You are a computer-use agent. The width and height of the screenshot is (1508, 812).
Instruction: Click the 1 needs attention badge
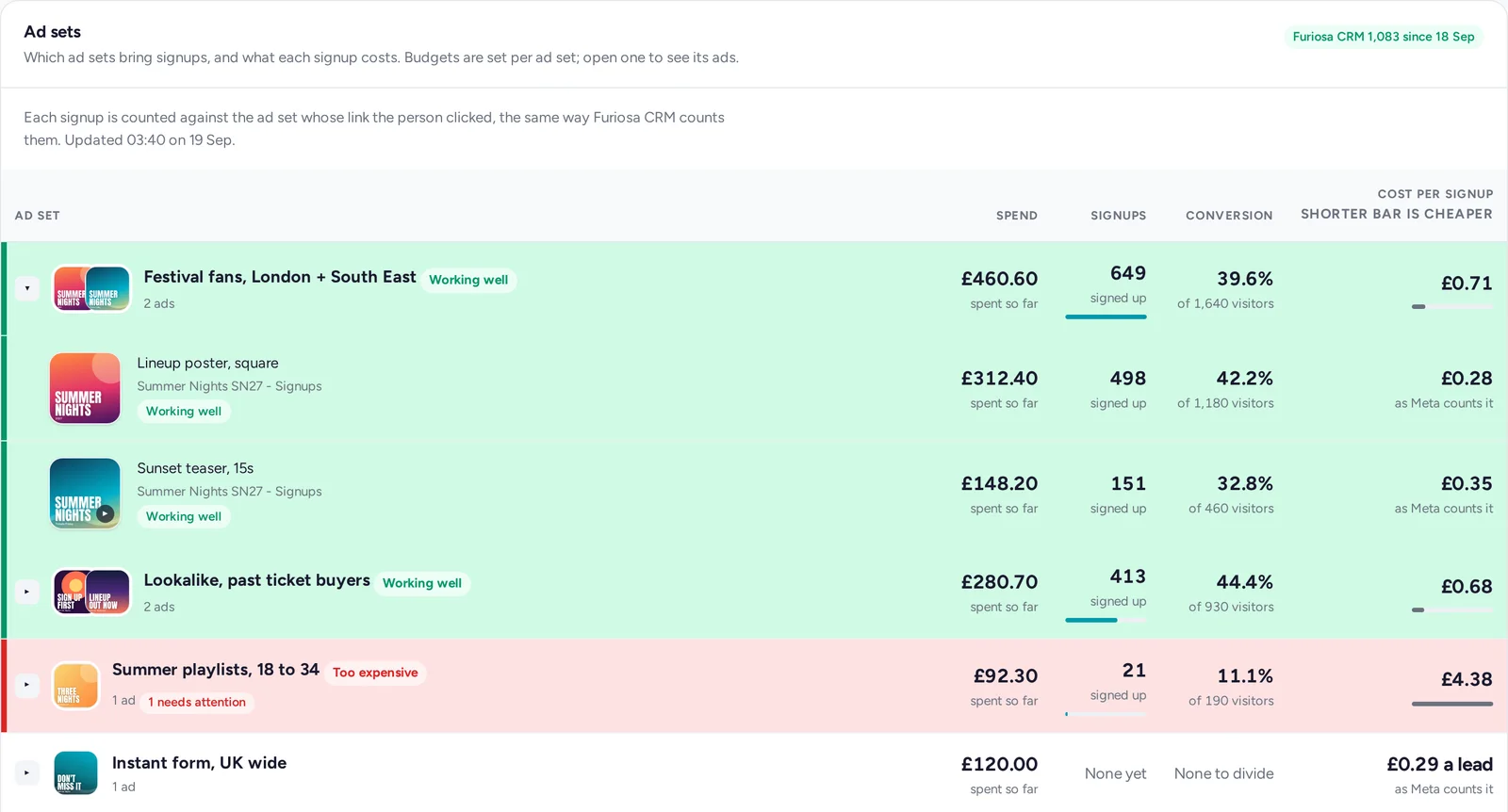coord(197,702)
